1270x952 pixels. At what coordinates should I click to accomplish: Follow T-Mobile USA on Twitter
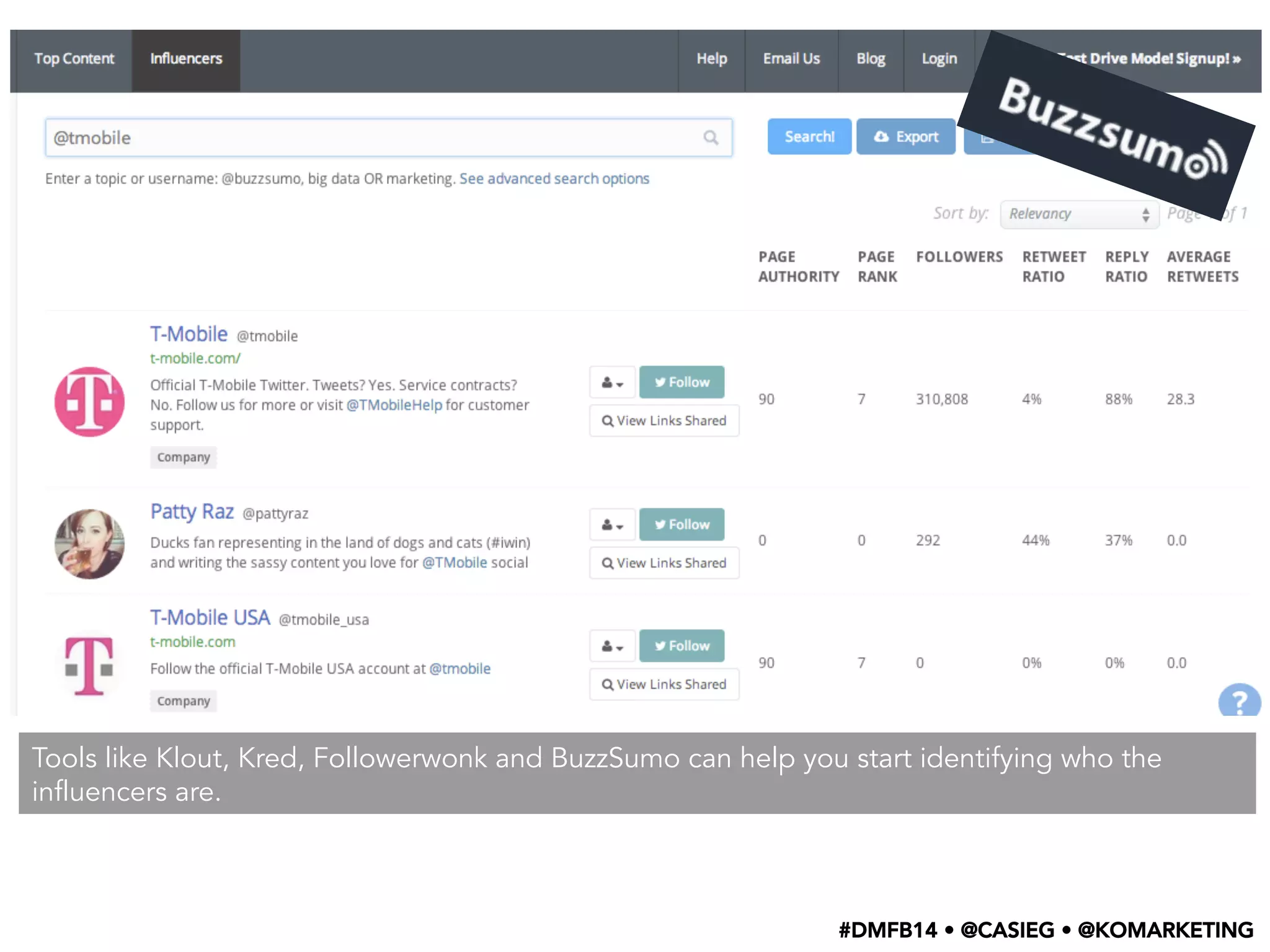pos(682,646)
